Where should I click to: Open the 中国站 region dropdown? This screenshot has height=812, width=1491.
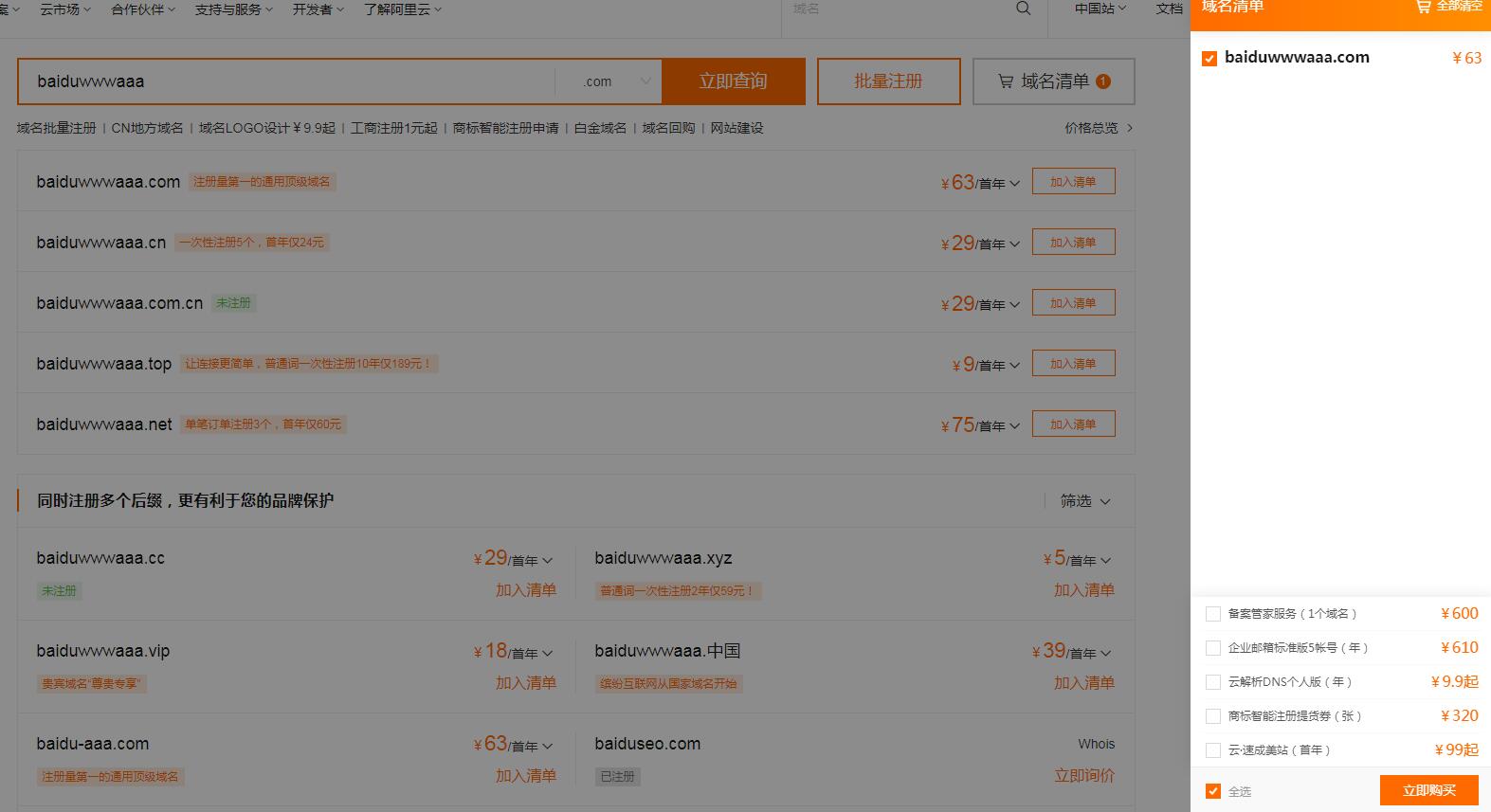[x=1100, y=9]
